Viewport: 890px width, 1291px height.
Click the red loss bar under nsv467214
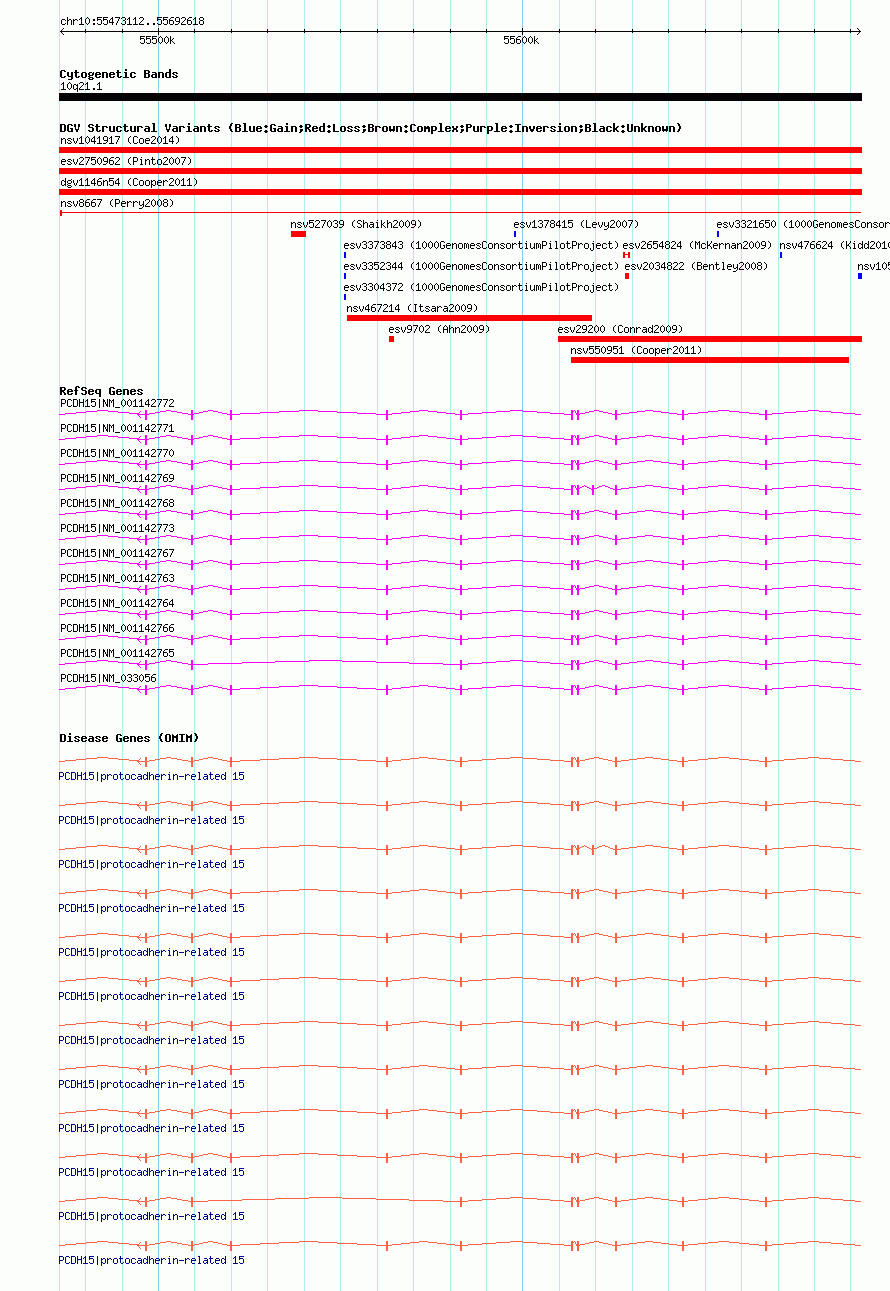pyautogui.click(x=469, y=318)
